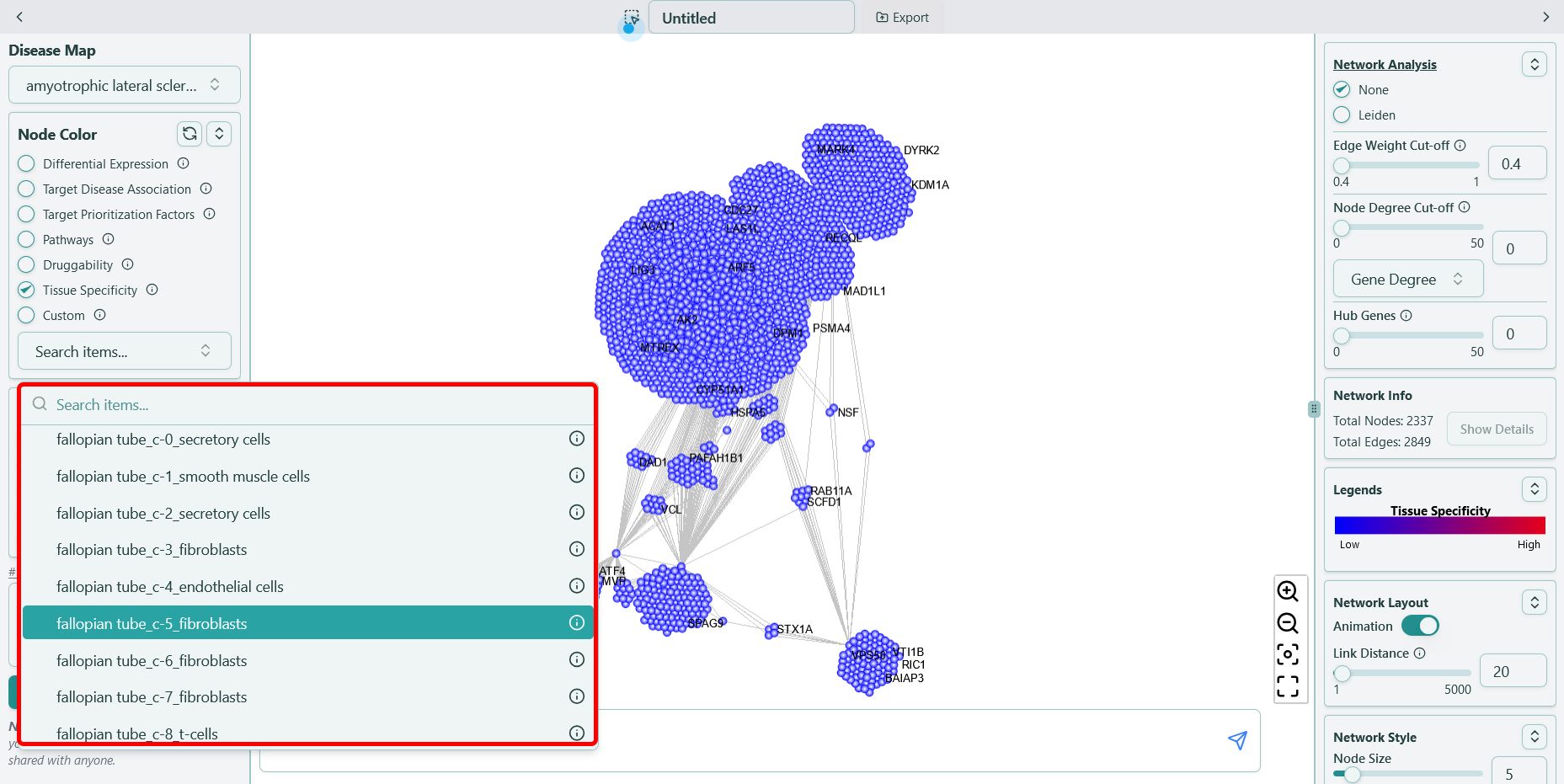
Task: Select fallopian tube_c-8_t-cells from the list
Action: click(137, 733)
